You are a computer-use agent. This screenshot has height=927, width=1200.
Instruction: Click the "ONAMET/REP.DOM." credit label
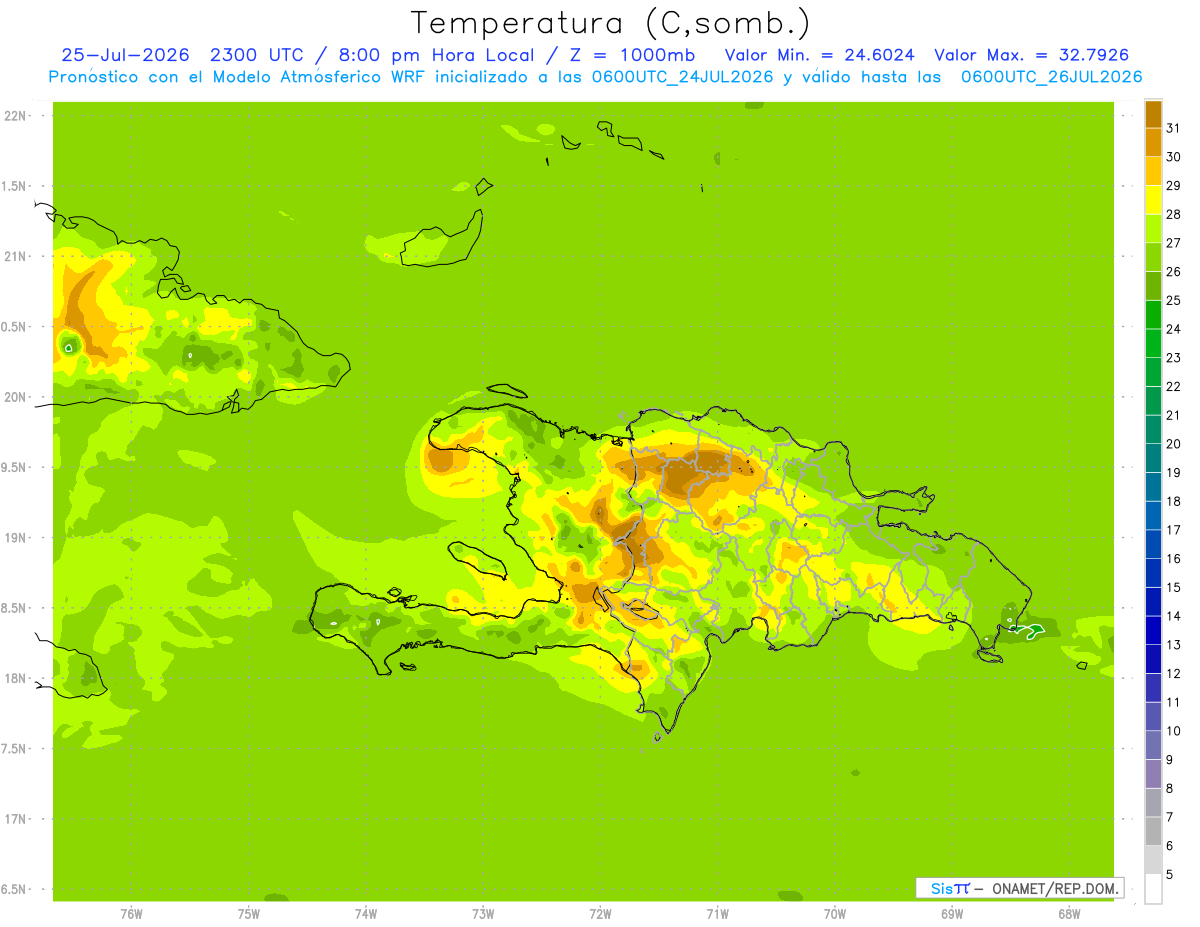tap(1055, 888)
